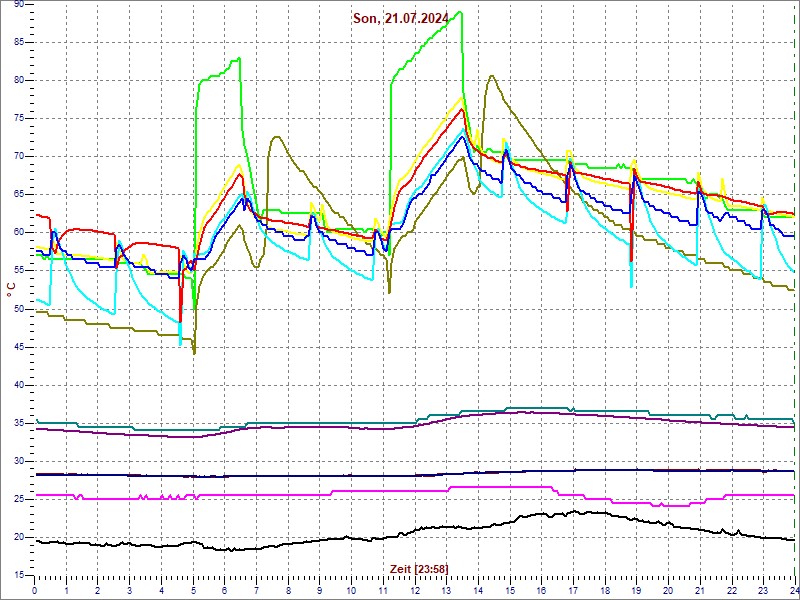800x600 pixels.
Task: Select the hour 18 tick on time axis
Action: [x=605, y=591]
